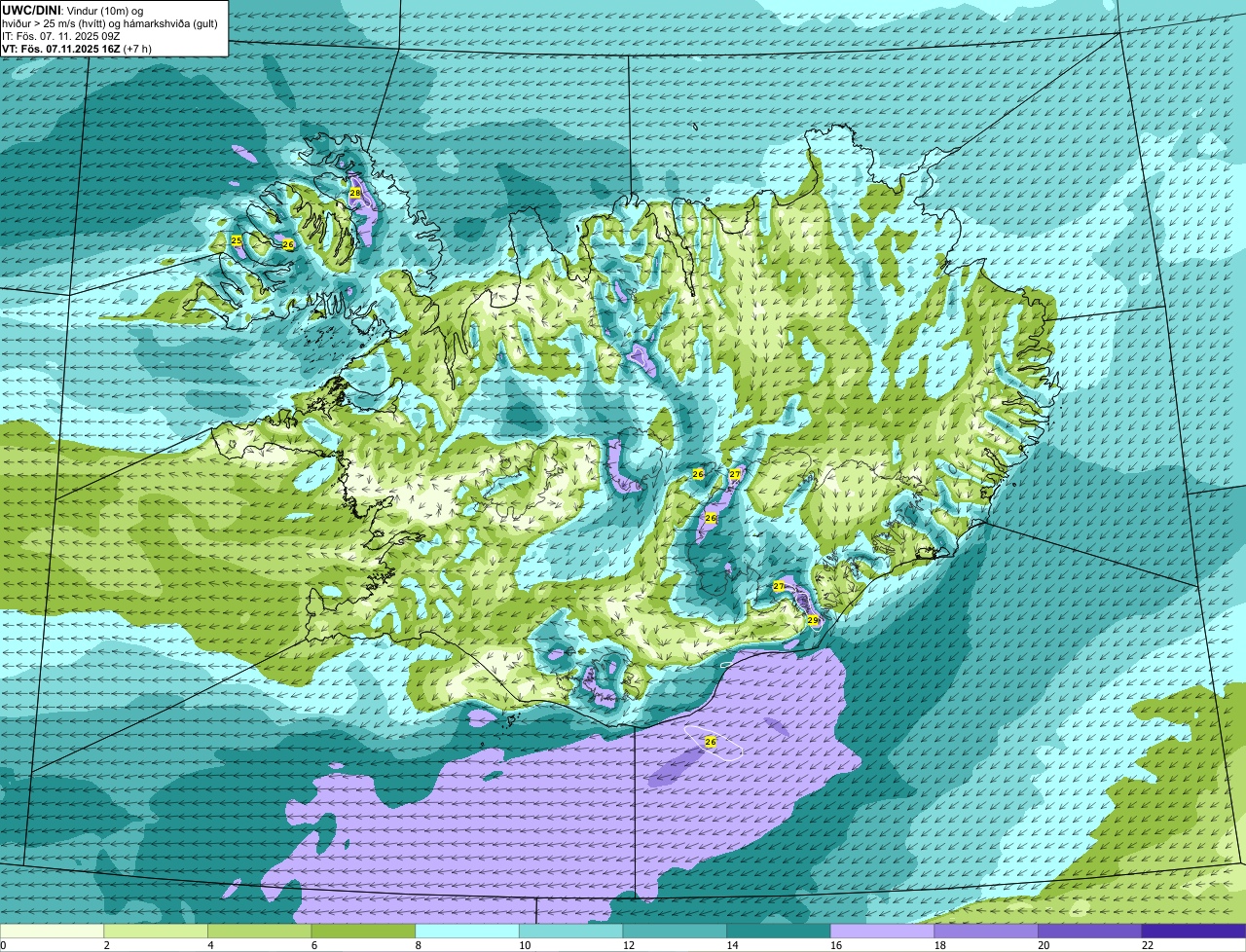
Task: Click the legend scale label '0'
Action: pyautogui.click(x=3, y=945)
